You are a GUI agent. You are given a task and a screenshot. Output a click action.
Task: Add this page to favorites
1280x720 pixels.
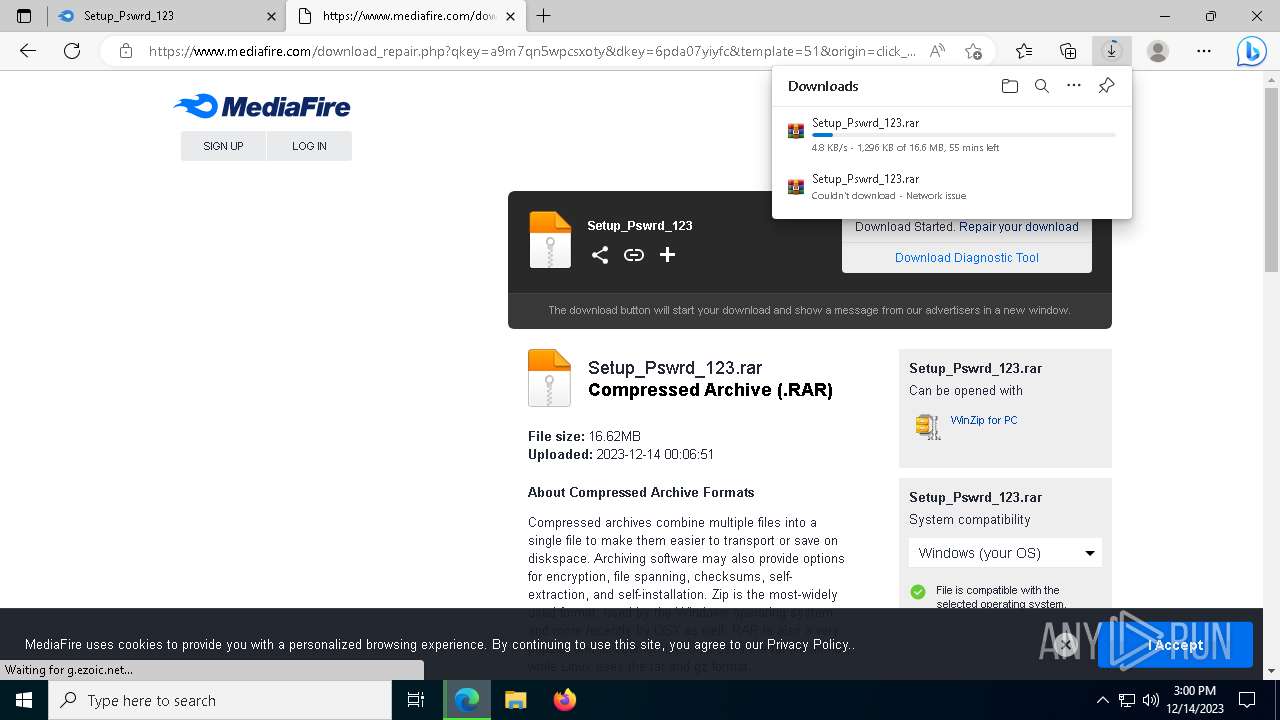tap(973, 51)
